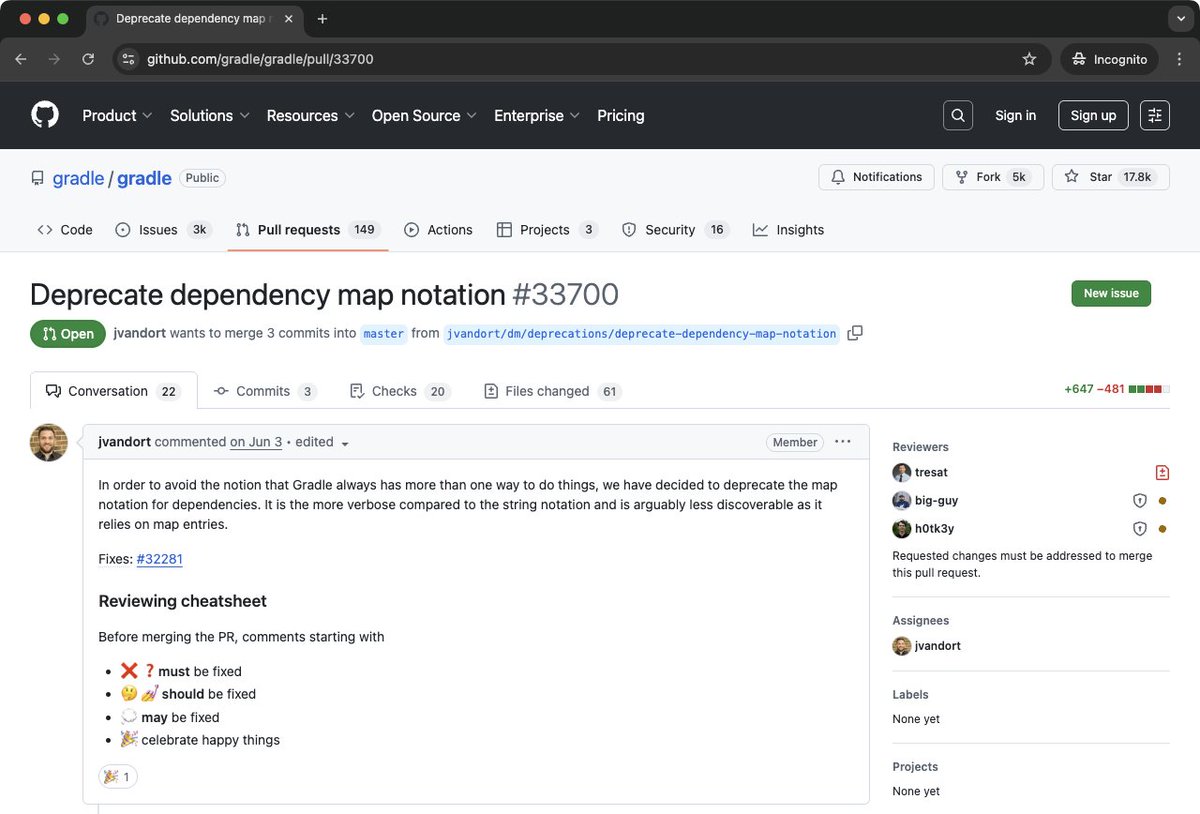1200x814 pixels.
Task: Click the Member badge on the comment
Action: 795,442
